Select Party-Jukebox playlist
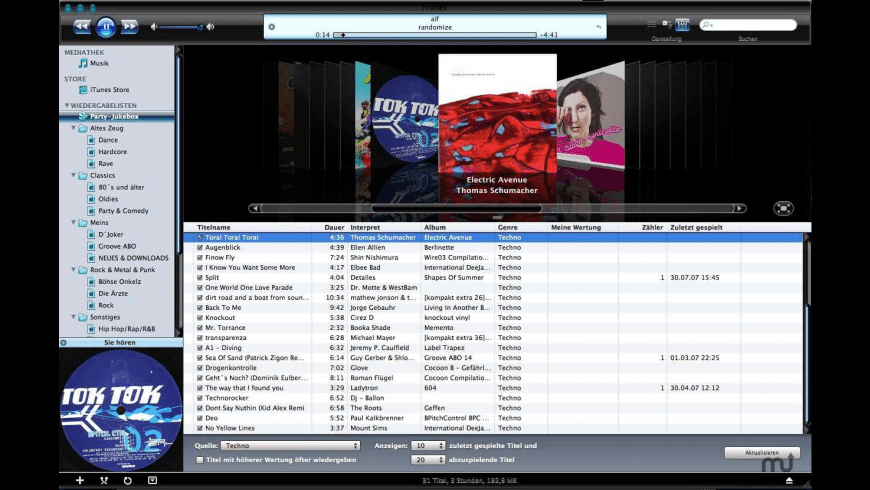Viewport: 870px width, 490px height. (117, 116)
